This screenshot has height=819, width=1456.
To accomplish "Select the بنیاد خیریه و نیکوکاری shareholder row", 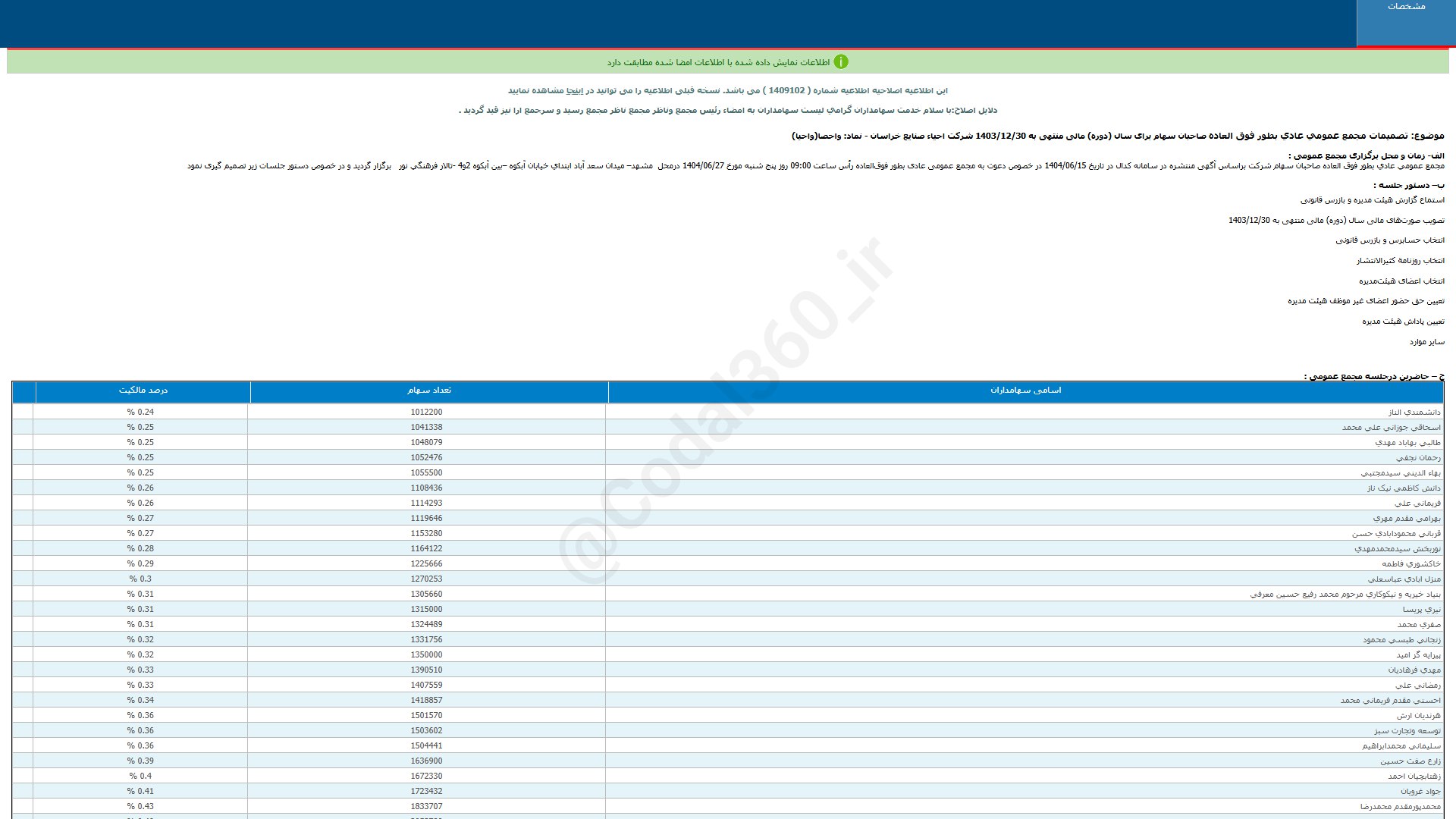I will point(1345,595).
